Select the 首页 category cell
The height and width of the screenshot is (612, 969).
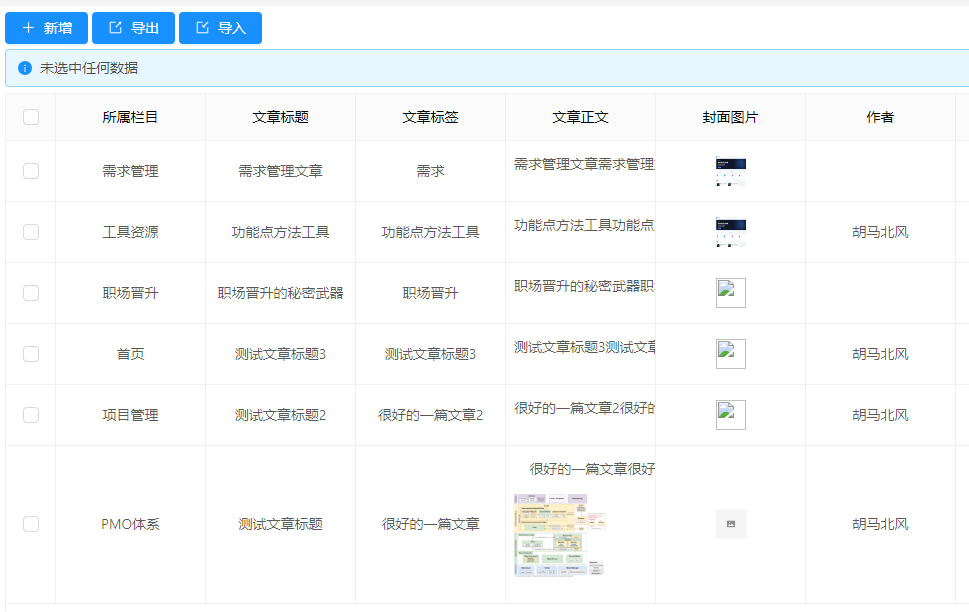click(x=130, y=354)
